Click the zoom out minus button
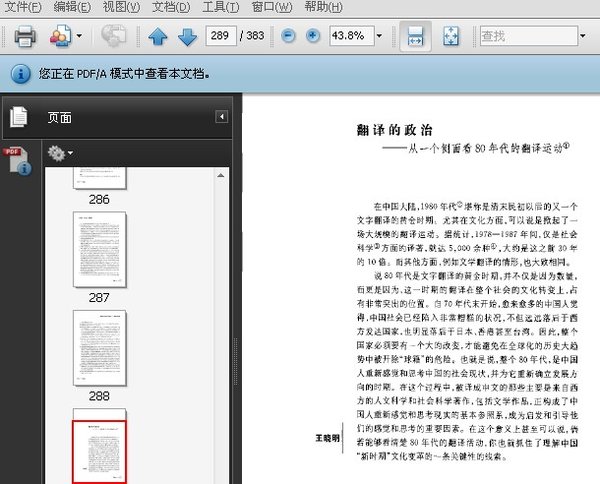Viewport: 600px width, 484px height. pos(288,36)
